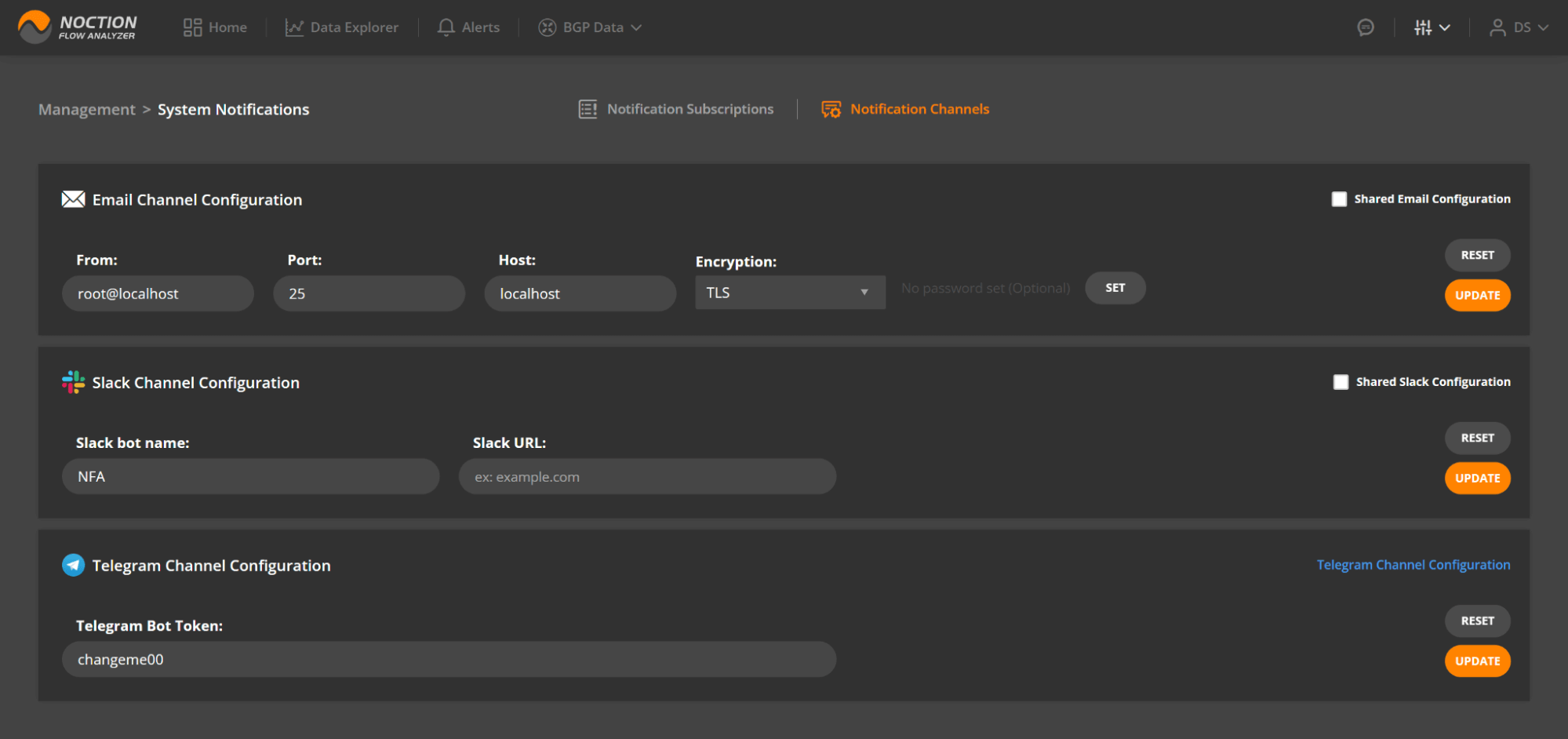Open the Telegram Channel Configuration link

pyautogui.click(x=1413, y=565)
